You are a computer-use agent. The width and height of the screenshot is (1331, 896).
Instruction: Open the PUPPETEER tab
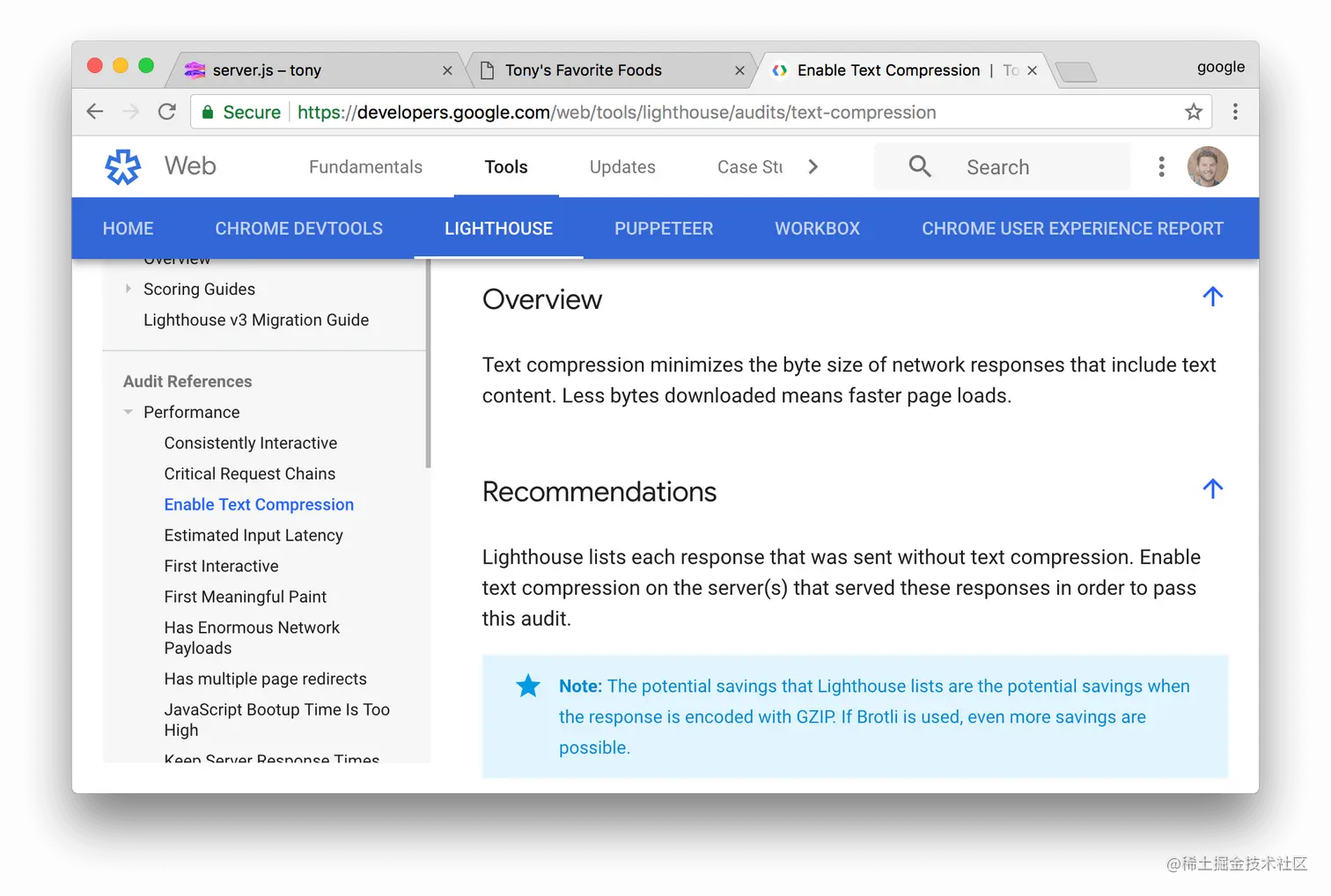664,229
